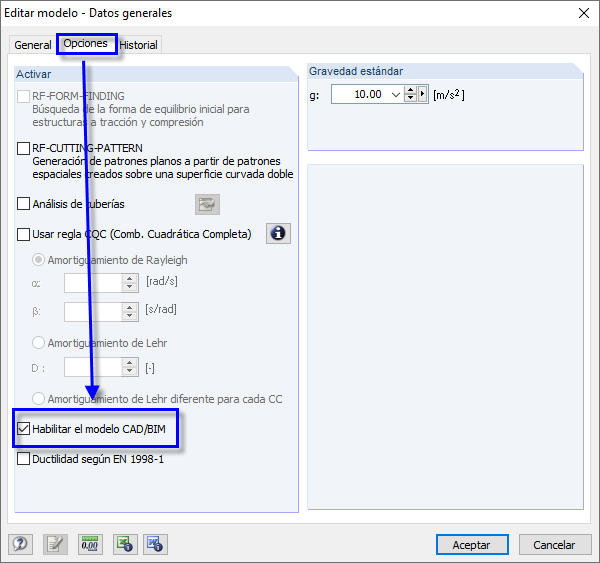Screen dimensions: 600x563
Task: Enable Análisis de tuberías checkbox
Action: 23,204
